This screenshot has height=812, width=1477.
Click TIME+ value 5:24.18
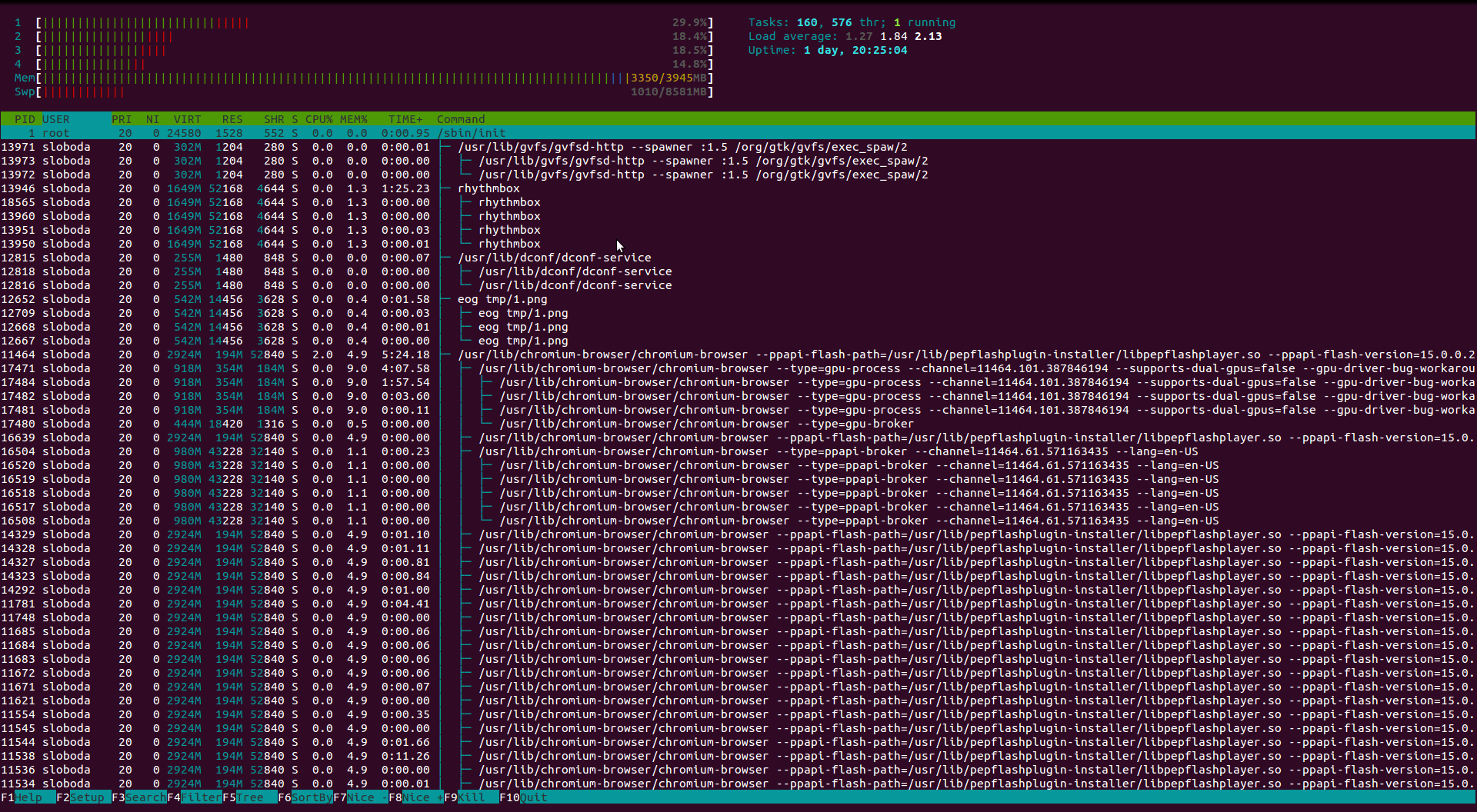[405, 354]
